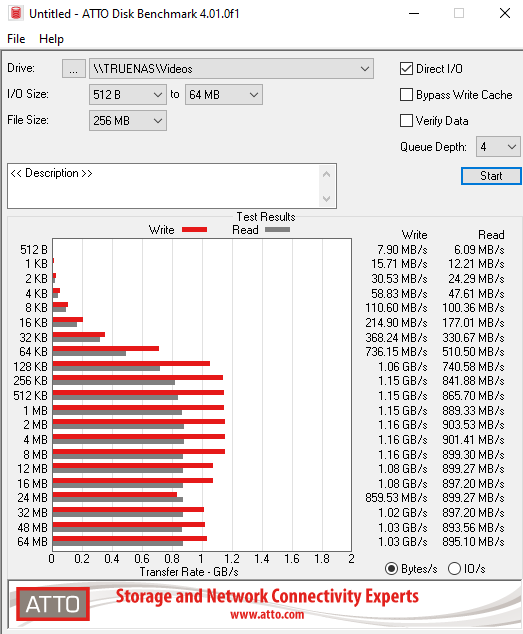The width and height of the screenshot is (523, 634).
Task: Click the 214.90 MB/s write value
Action: (396, 323)
